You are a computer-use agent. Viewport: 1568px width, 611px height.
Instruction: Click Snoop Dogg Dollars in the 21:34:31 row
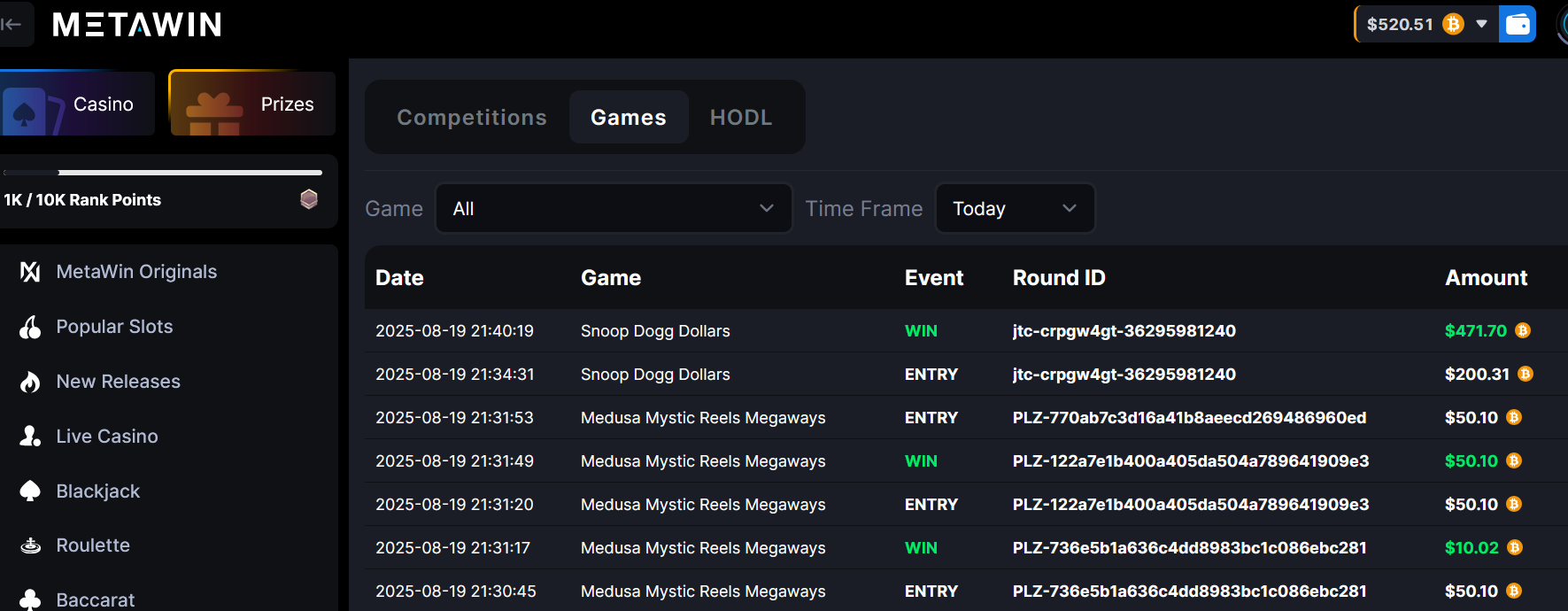655,375
